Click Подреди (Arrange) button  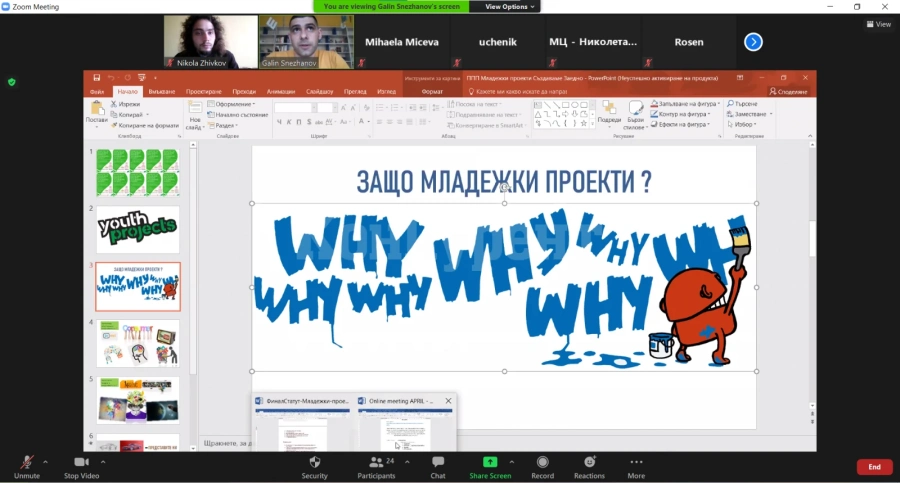[609, 113]
